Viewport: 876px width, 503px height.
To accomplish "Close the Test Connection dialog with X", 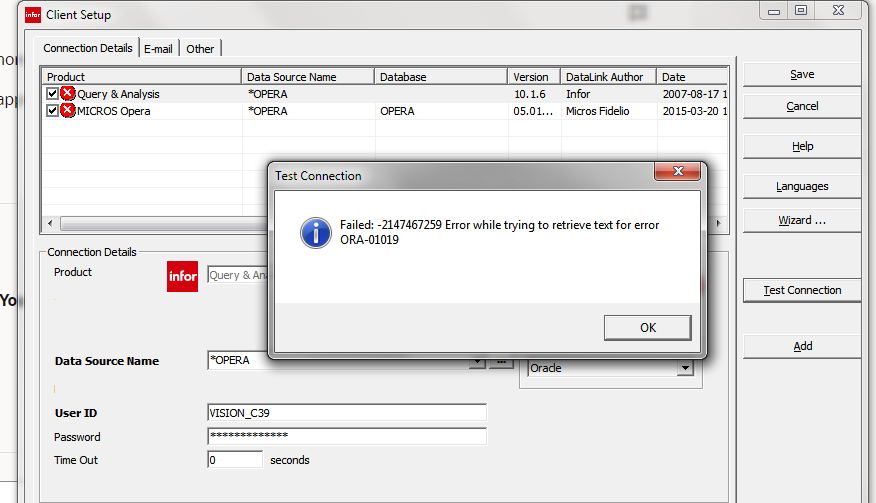I will pos(677,174).
